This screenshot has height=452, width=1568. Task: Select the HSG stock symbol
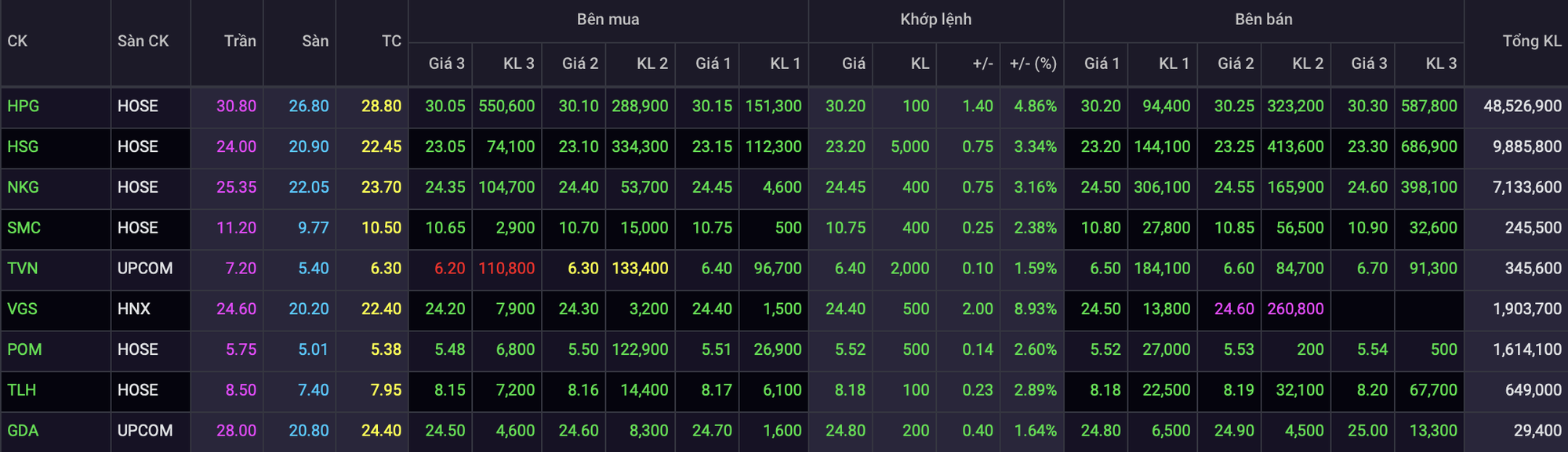click(23, 146)
